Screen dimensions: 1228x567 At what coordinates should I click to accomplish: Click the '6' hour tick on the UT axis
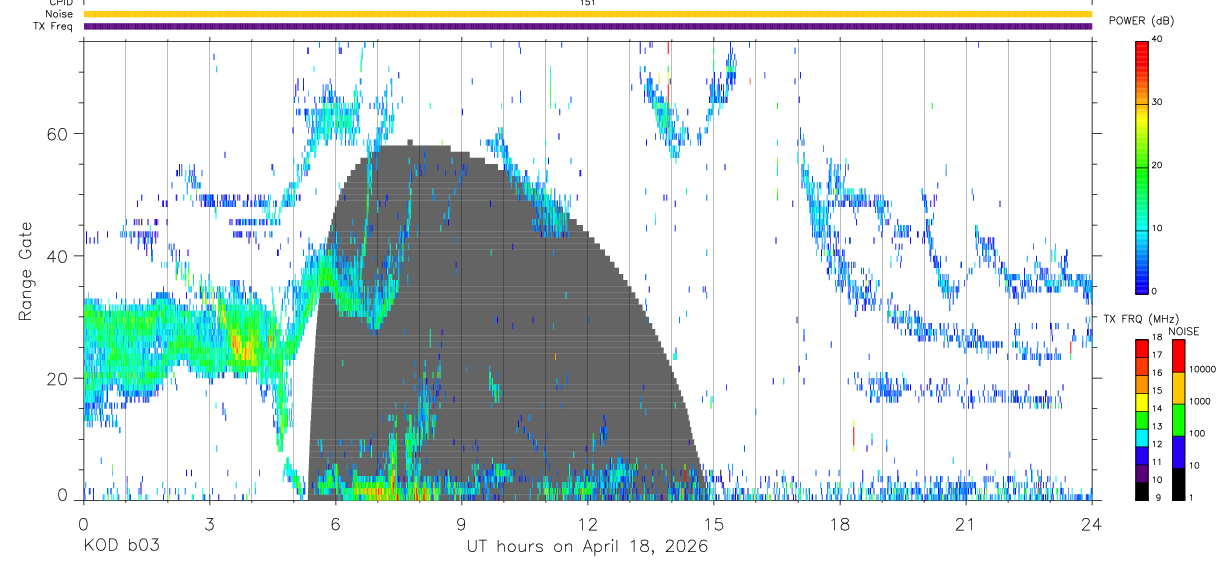click(x=335, y=523)
